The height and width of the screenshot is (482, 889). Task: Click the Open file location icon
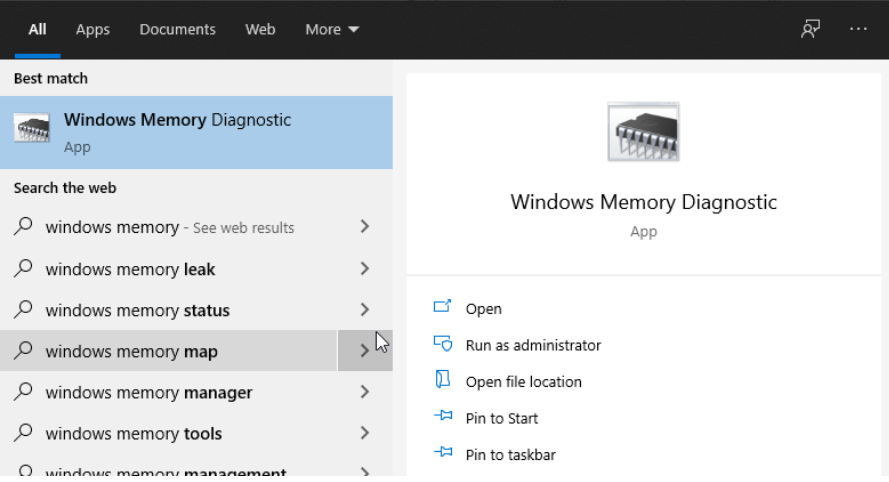[443, 380]
